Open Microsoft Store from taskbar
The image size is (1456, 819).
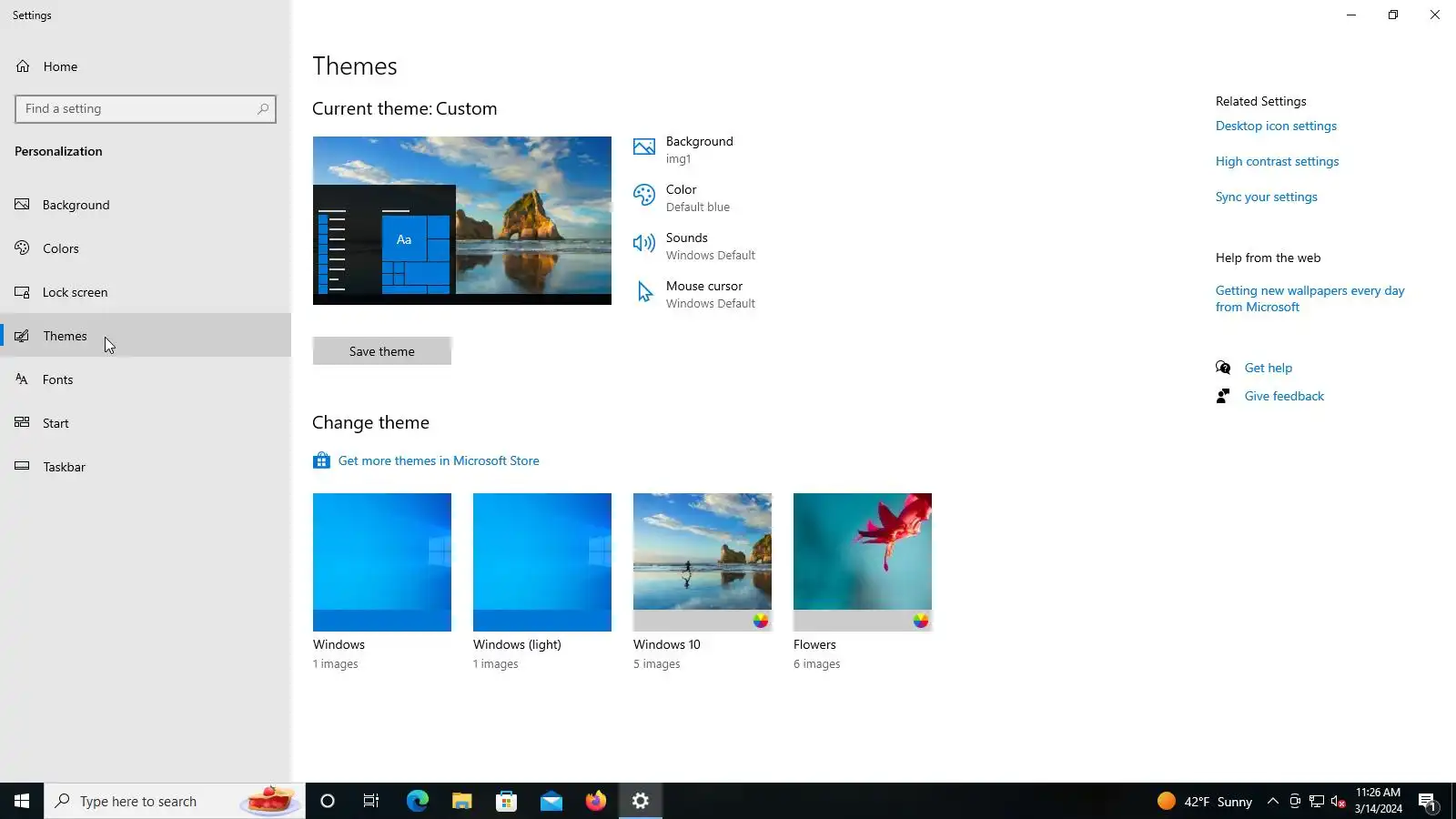coord(506,801)
